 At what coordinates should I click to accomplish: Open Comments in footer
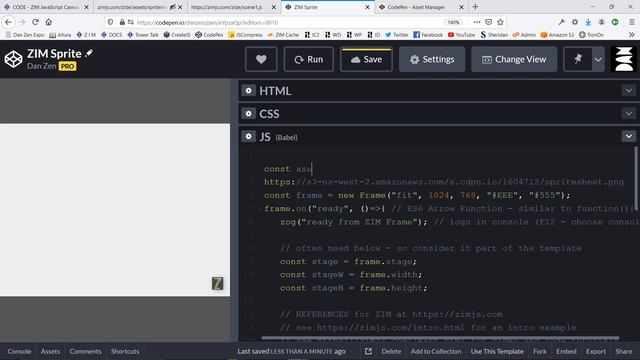[85, 351]
